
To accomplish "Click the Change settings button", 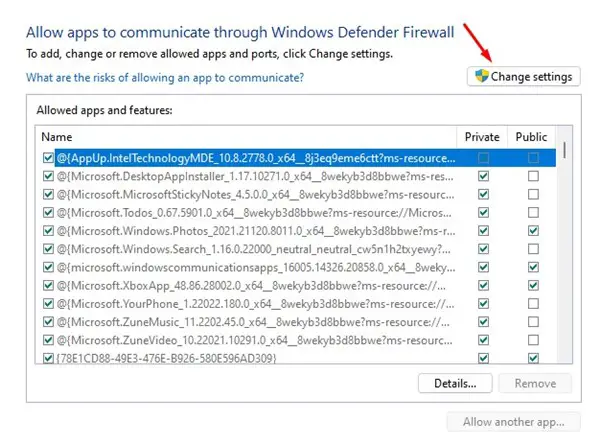I will click(523, 77).
